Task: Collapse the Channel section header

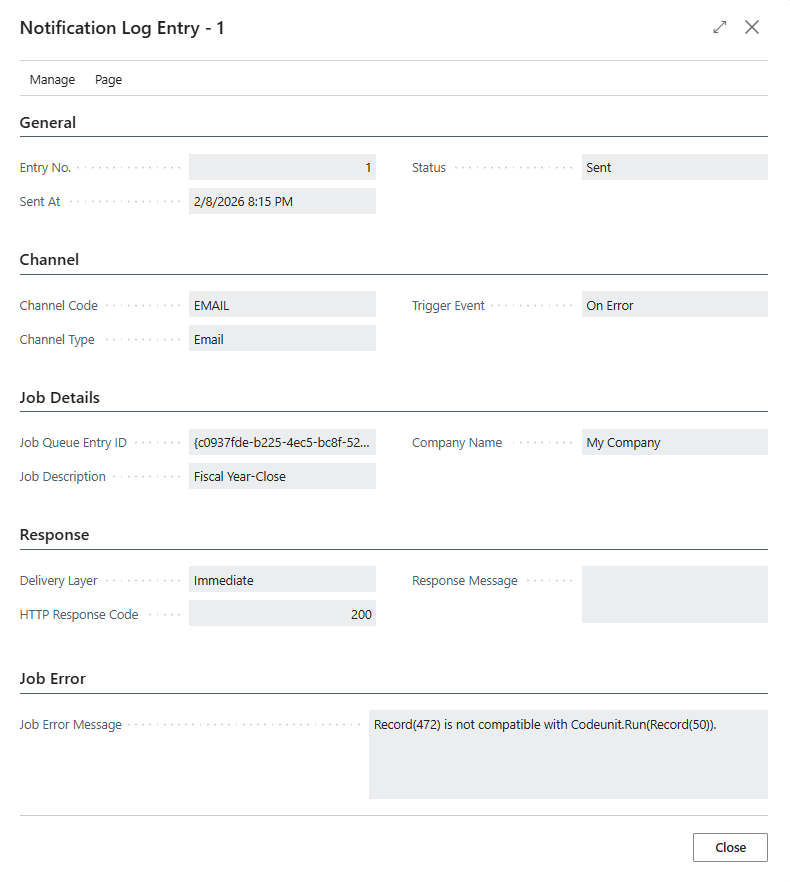Action: pos(49,260)
